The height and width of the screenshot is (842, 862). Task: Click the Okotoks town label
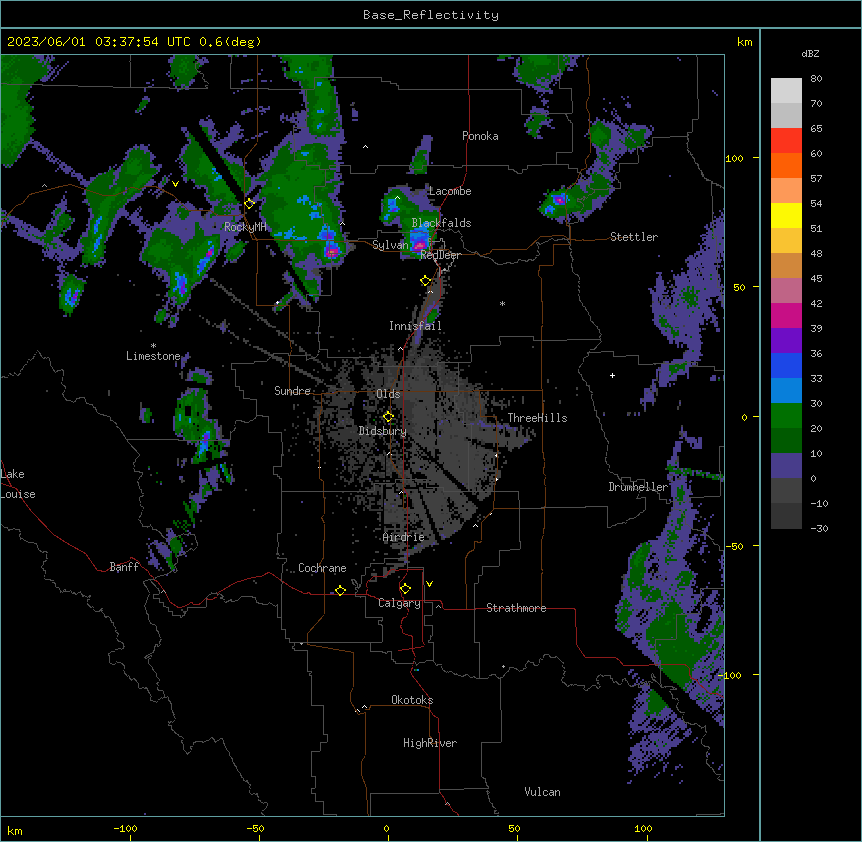click(412, 700)
